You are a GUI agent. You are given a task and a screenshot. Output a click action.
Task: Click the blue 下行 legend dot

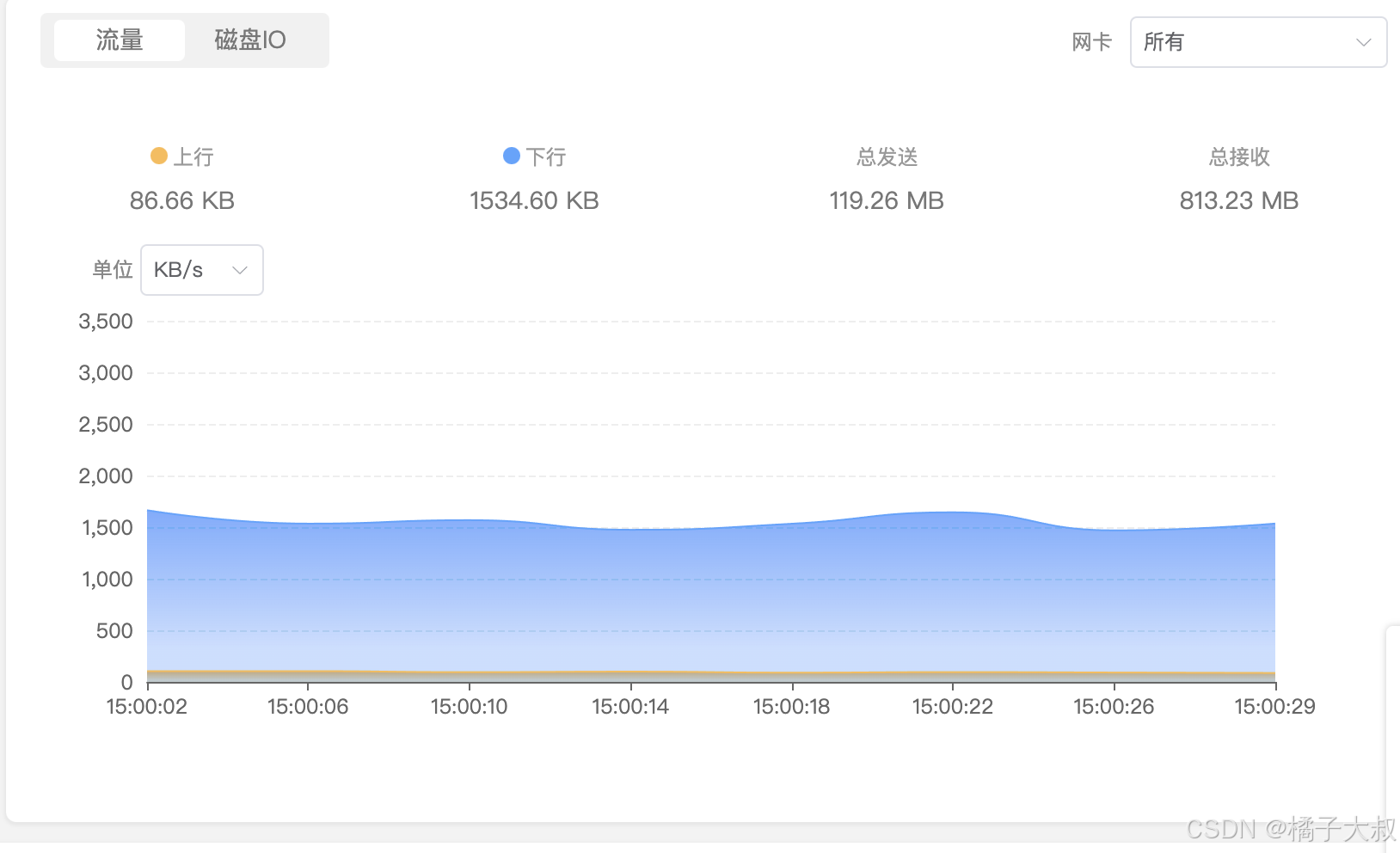pyautogui.click(x=512, y=156)
